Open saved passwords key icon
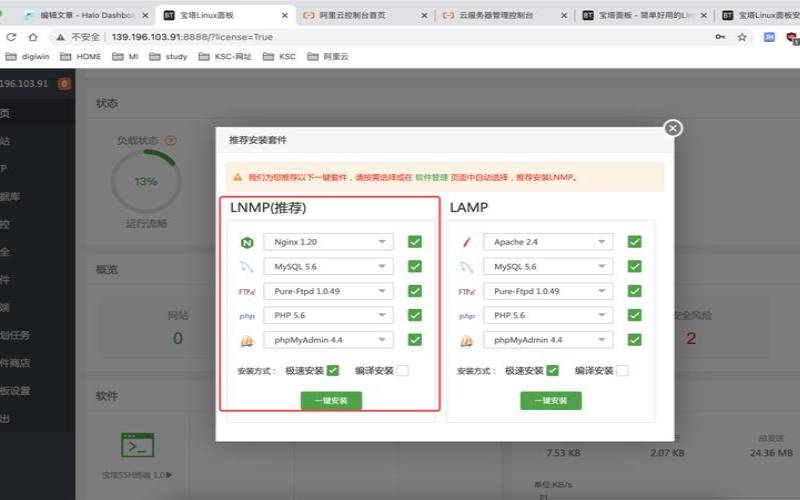 [x=720, y=37]
